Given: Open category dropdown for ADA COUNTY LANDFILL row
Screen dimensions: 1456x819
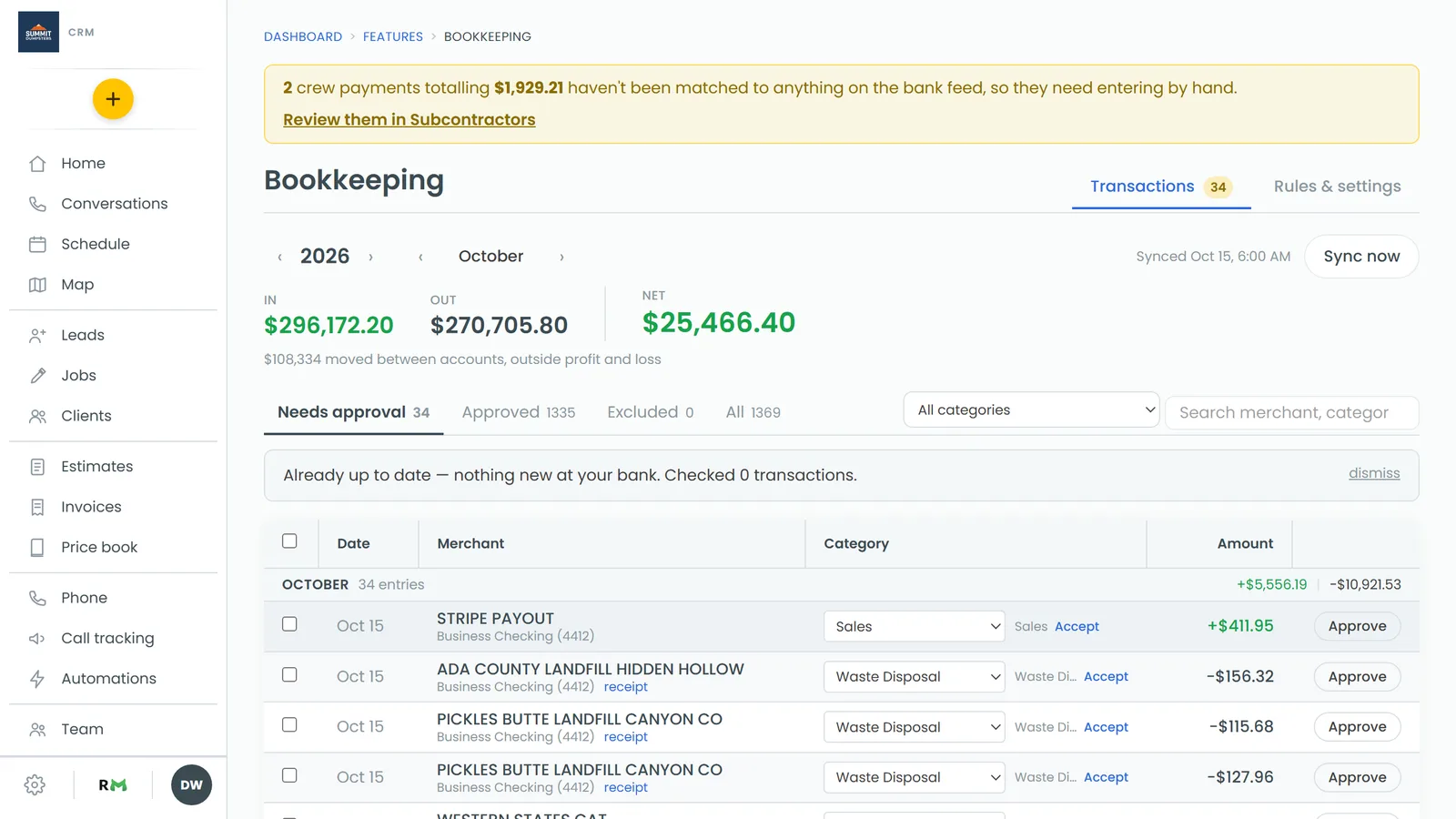Looking at the screenshot, I should 915,677.
